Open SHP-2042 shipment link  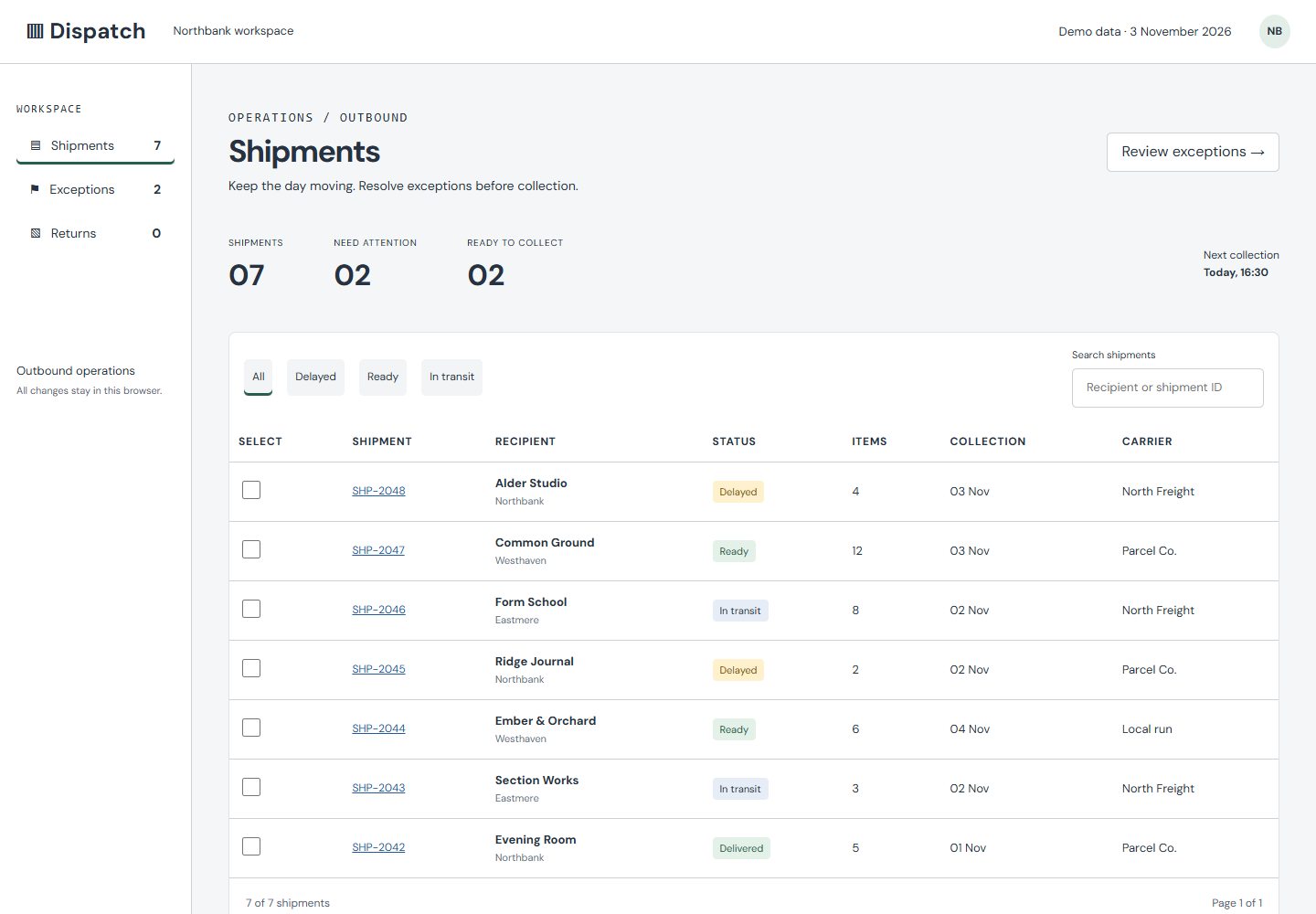click(x=378, y=847)
